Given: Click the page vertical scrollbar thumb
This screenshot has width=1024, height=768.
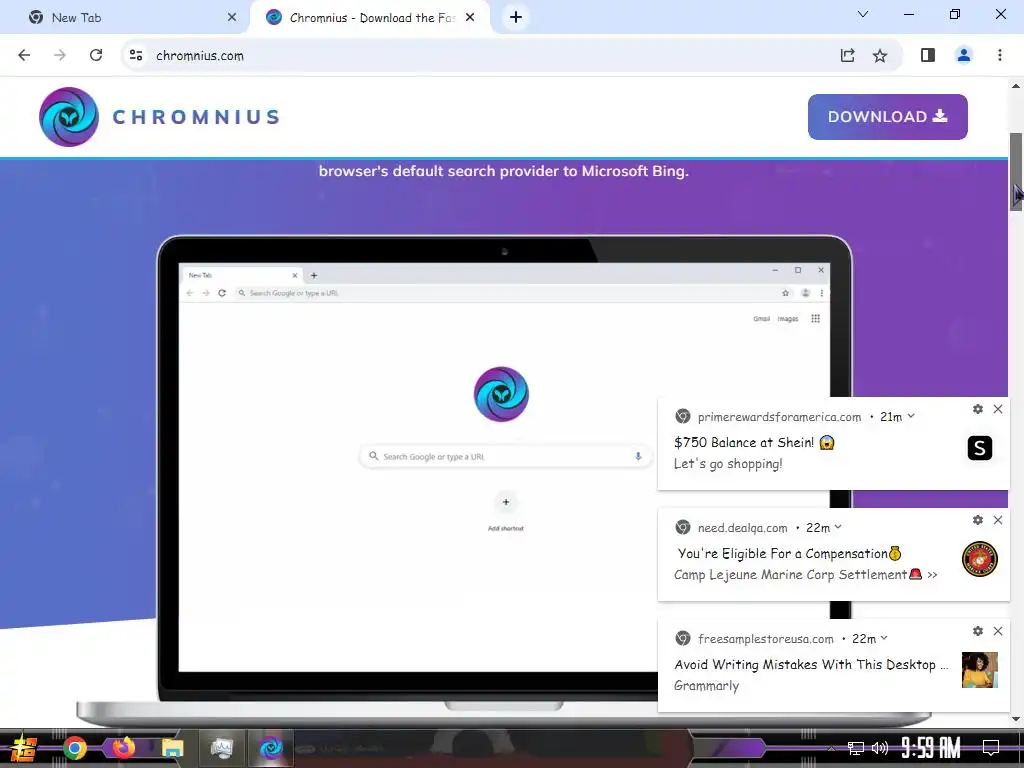Looking at the screenshot, I should (1016, 171).
